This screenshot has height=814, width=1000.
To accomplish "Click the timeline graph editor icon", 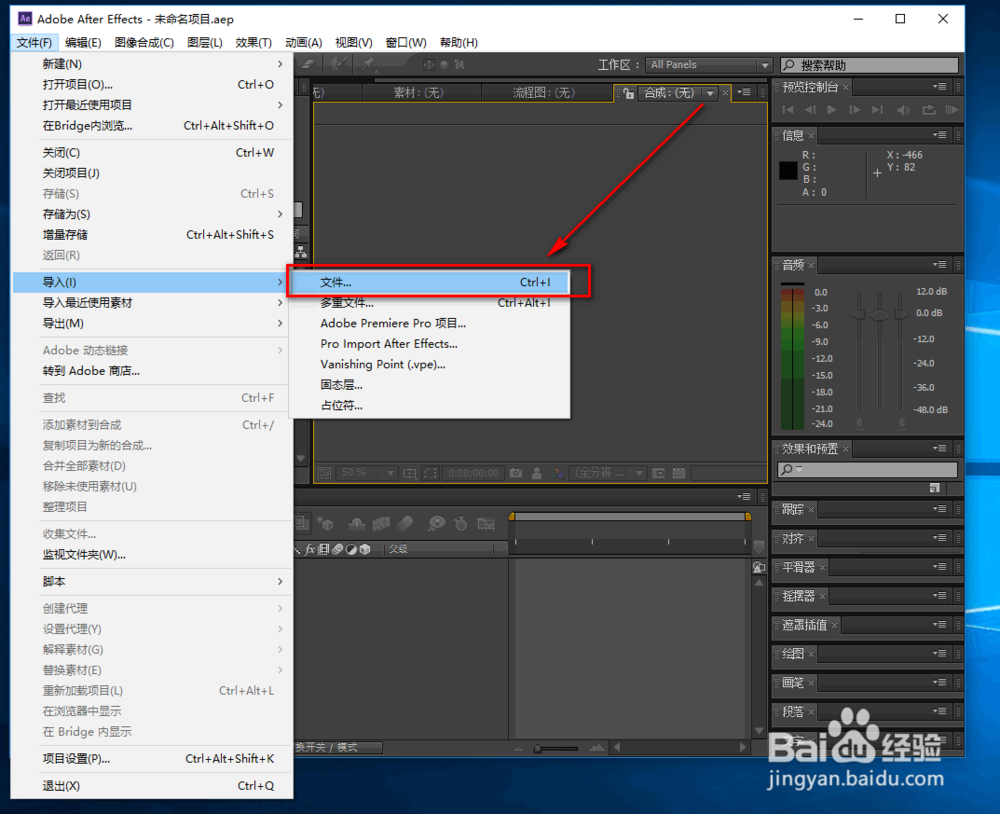I will tap(486, 524).
